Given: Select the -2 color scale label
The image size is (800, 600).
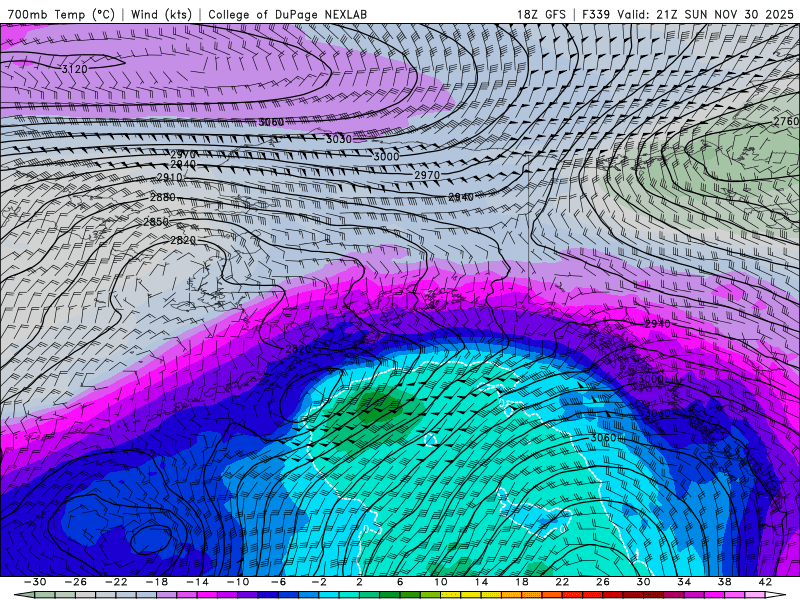Looking at the screenshot, I should [319, 582].
